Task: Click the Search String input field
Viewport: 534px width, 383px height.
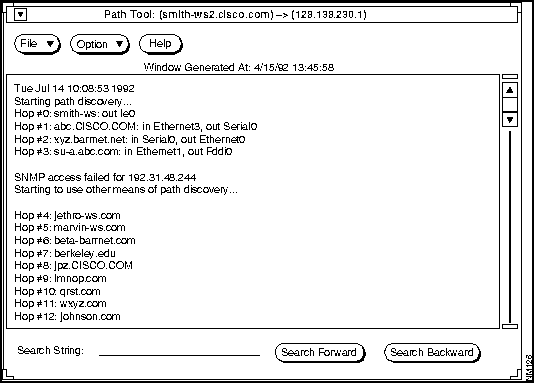Action: [x=179, y=351]
